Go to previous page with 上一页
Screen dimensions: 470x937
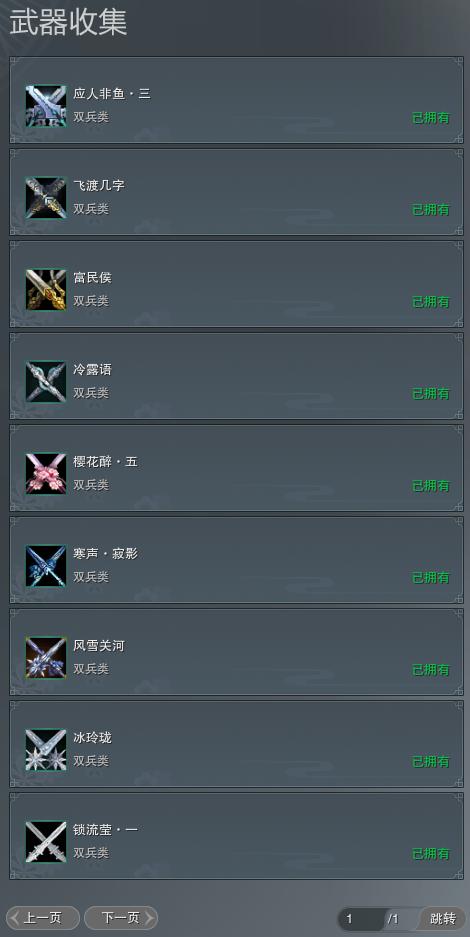[43, 918]
